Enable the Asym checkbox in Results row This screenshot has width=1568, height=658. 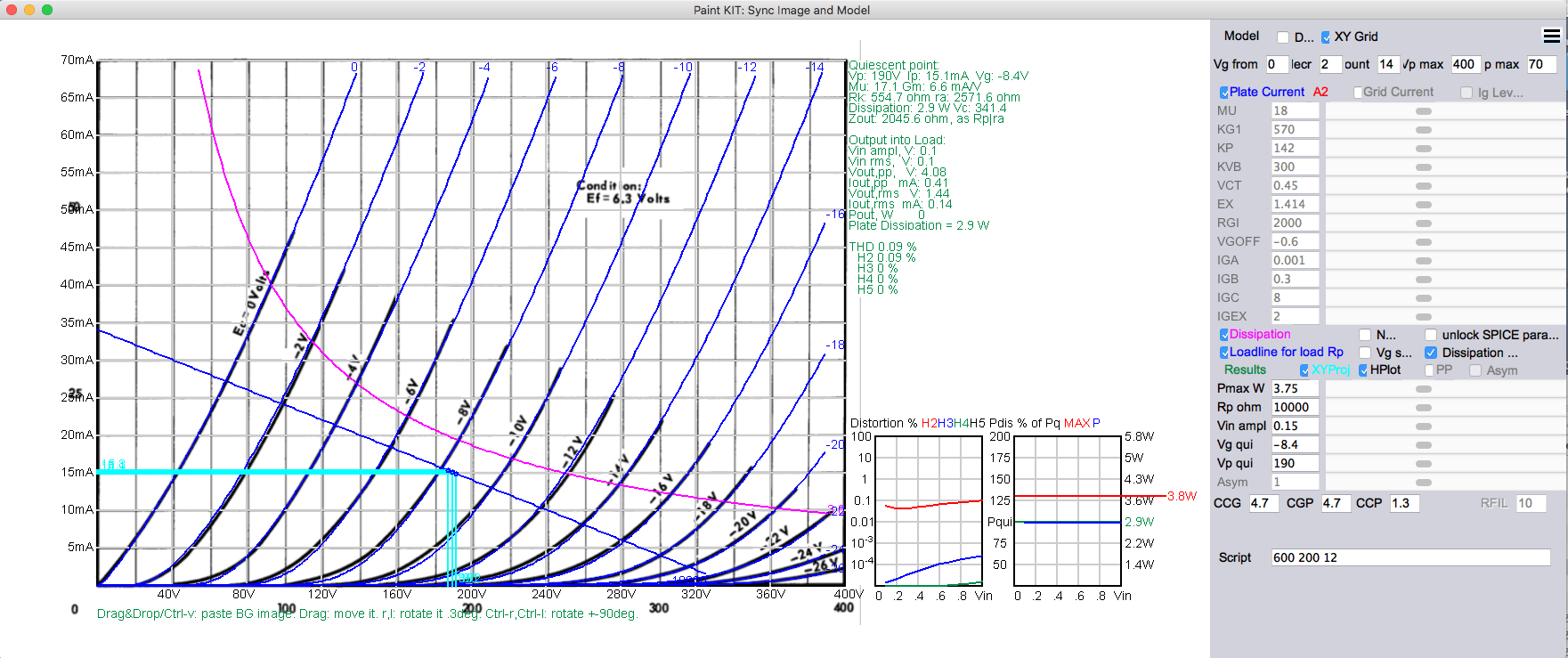pos(1475,370)
